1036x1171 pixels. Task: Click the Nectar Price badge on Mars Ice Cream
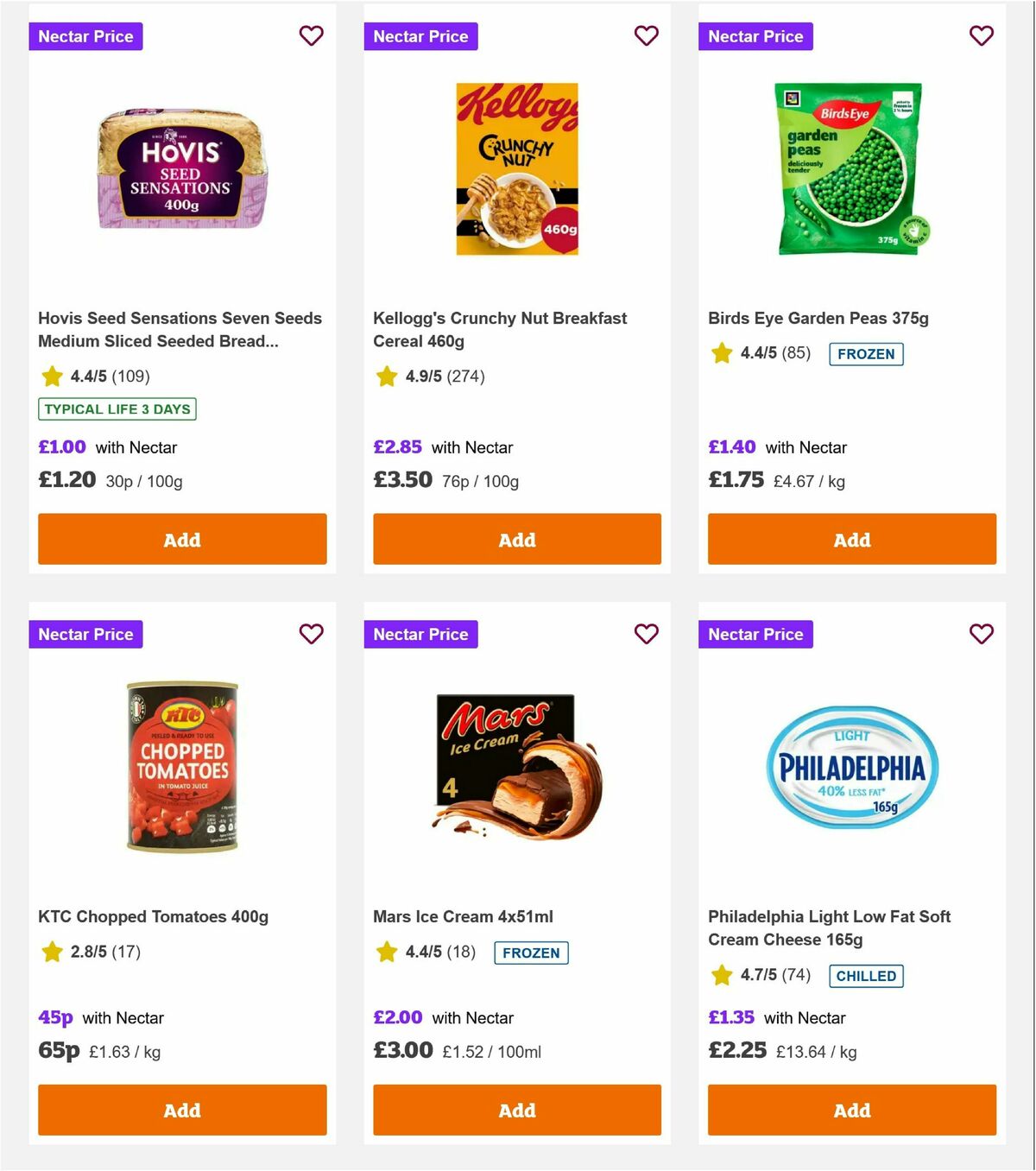point(420,634)
